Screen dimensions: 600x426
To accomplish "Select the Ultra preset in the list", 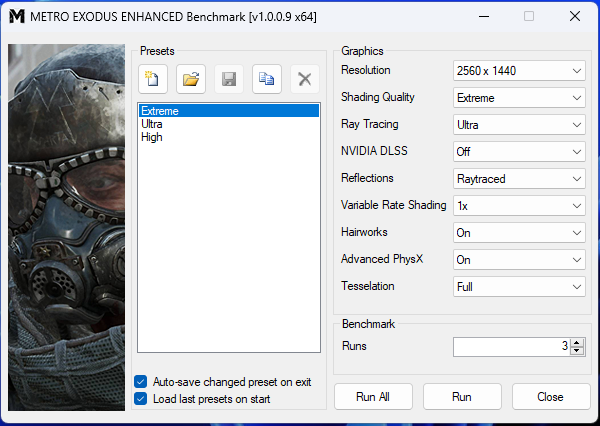I will pyautogui.click(x=229, y=124).
